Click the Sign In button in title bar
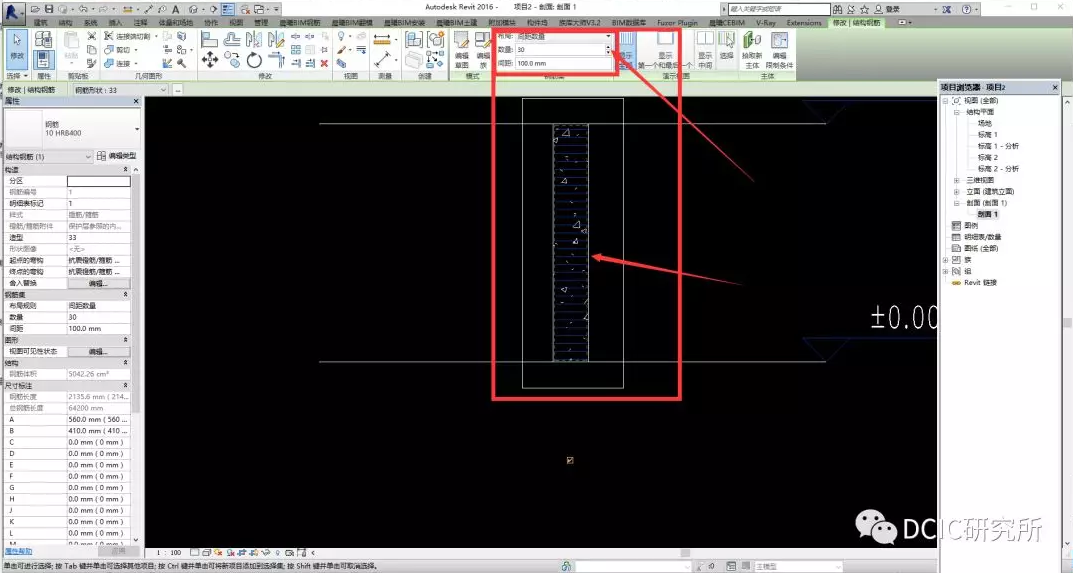Screen dimensions: 1073x573 click(888, 10)
